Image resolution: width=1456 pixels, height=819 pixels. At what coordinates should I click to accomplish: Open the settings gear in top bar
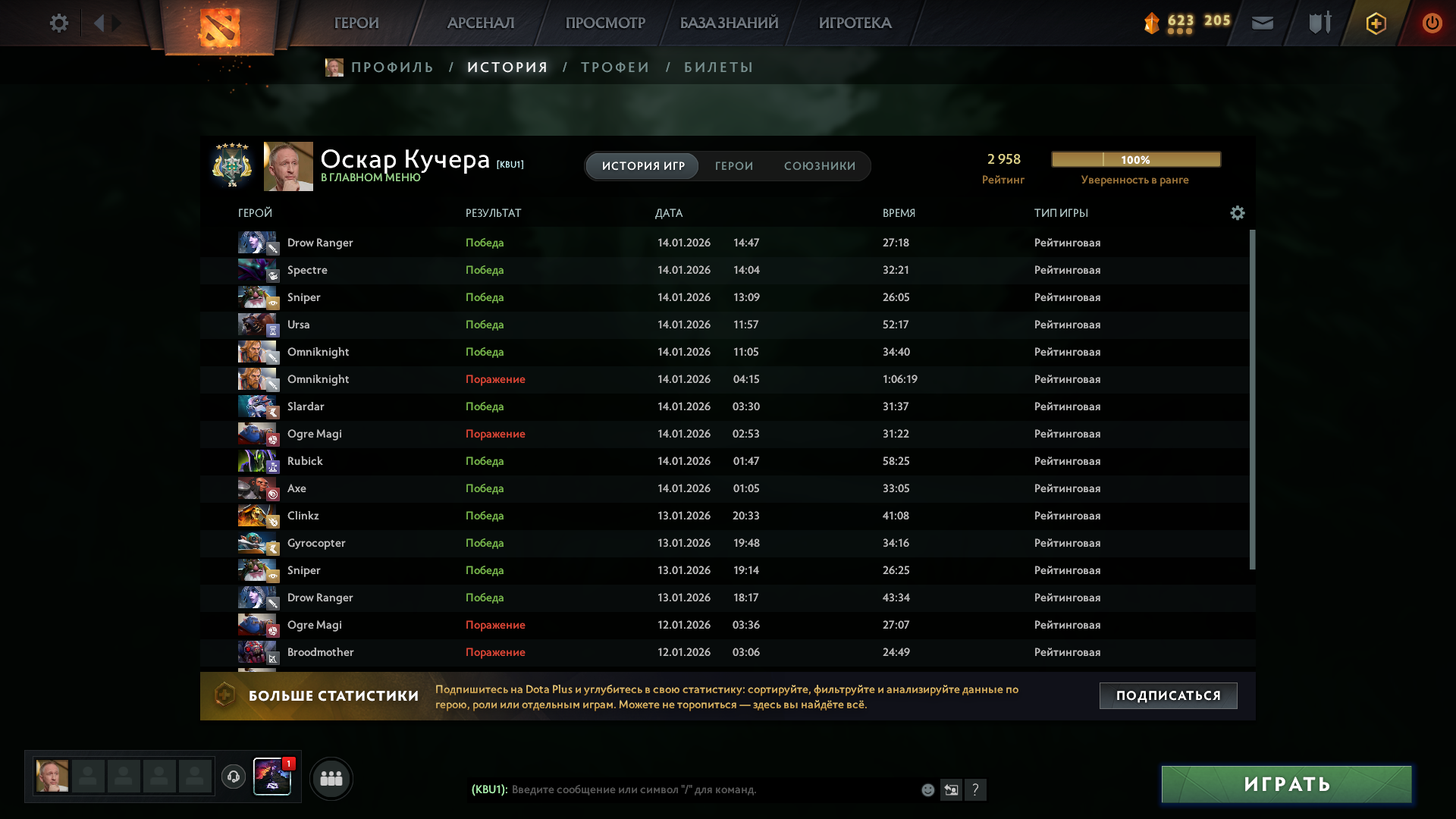[58, 24]
